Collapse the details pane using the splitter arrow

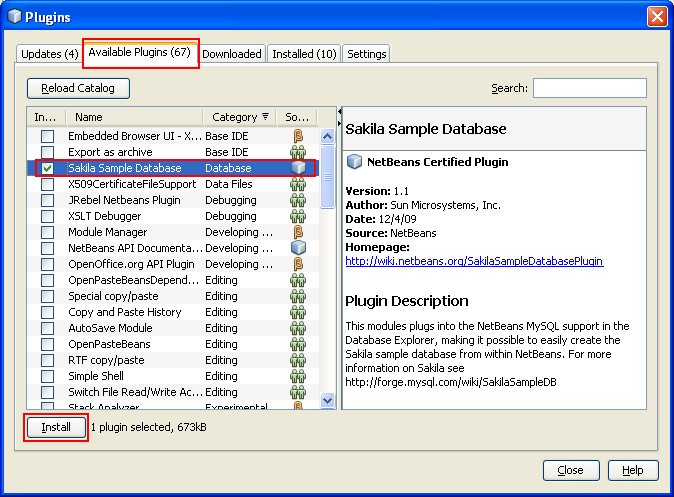pos(339,111)
